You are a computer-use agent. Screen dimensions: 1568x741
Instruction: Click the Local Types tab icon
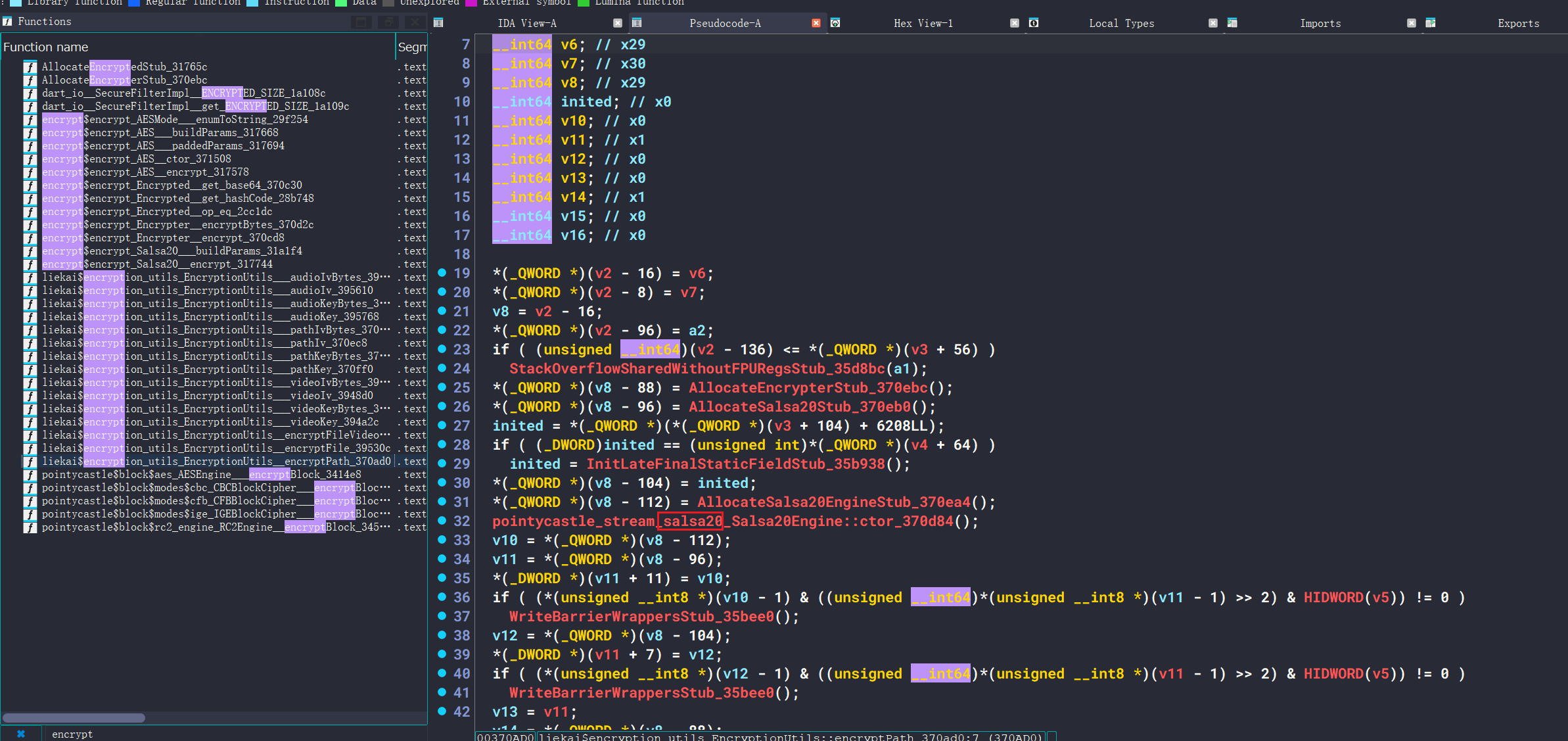tap(1034, 23)
